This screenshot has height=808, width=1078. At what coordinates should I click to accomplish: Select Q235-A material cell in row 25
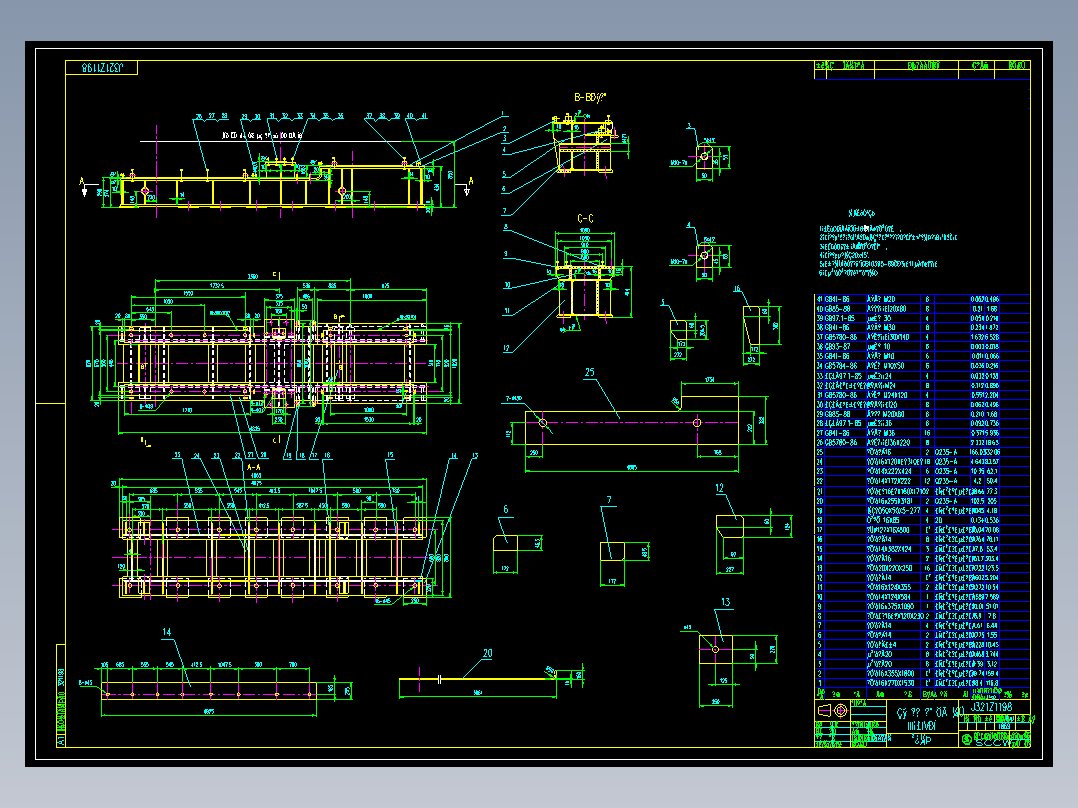click(946, 452)
